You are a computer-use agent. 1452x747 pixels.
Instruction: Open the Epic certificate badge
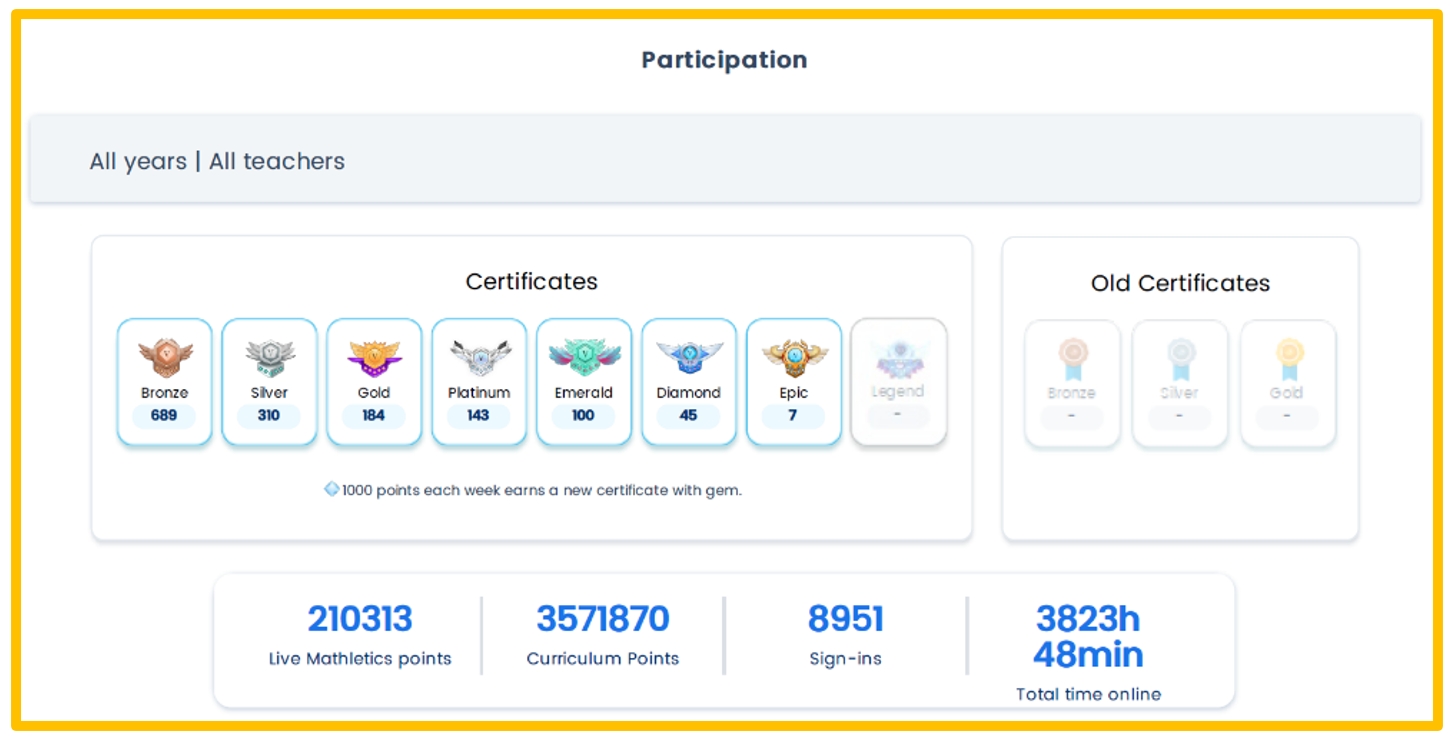[x=794, y=357]
